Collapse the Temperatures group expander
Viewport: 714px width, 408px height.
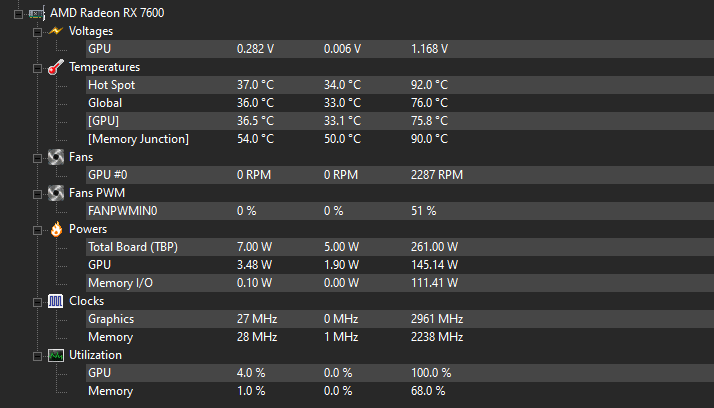click(x=37, y=67)
